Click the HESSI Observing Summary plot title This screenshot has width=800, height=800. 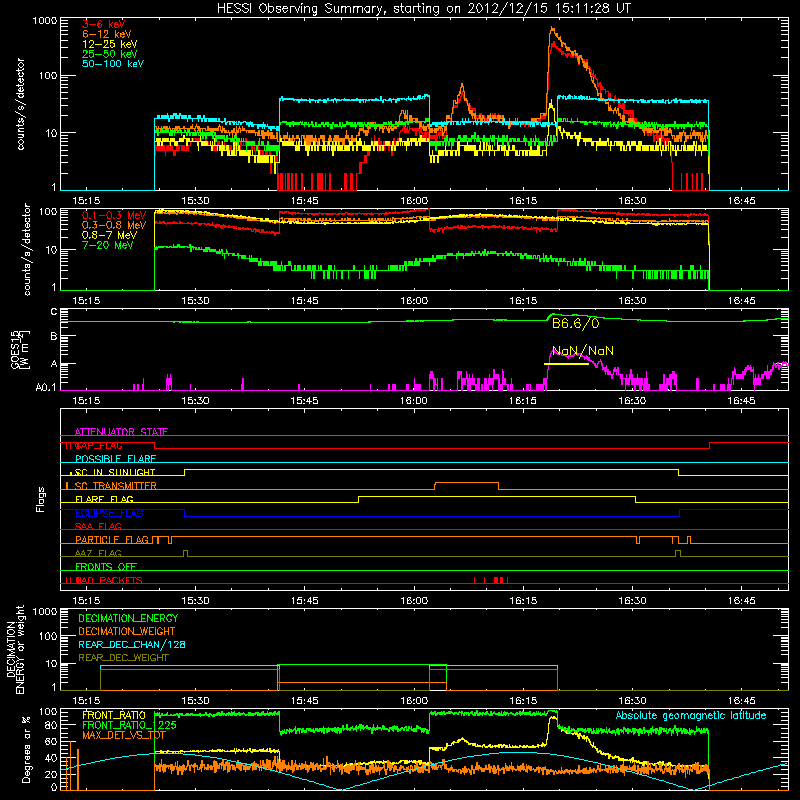click(424, 9)
